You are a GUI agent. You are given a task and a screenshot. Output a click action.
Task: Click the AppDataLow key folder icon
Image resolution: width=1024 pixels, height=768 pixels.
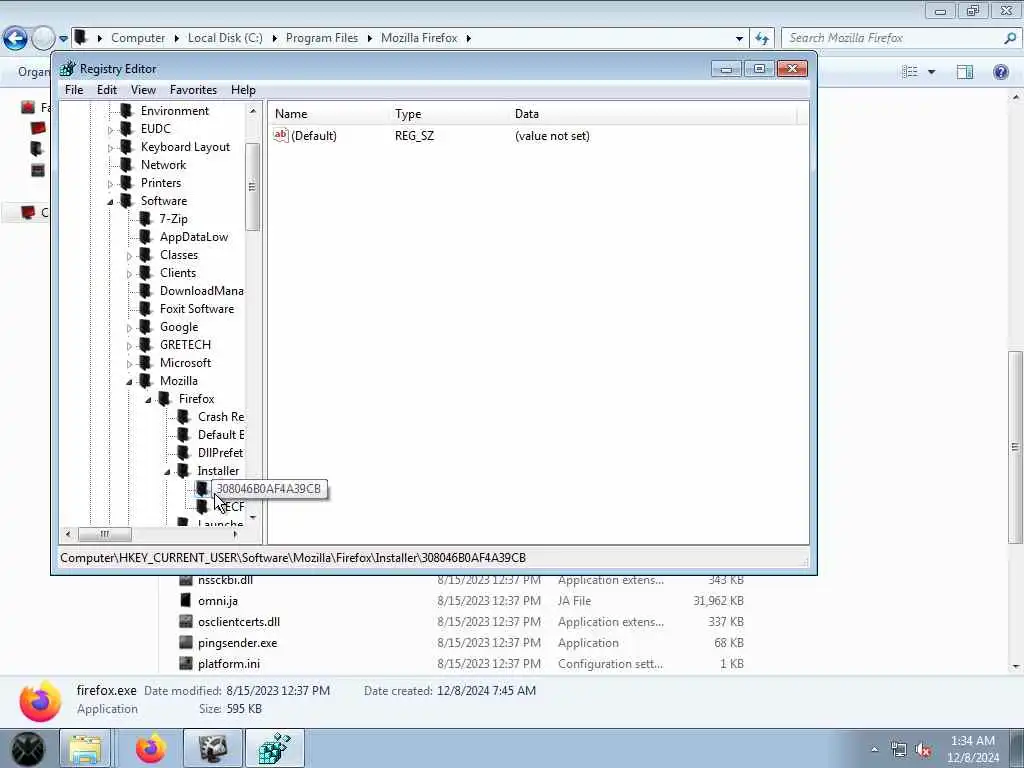146,236
